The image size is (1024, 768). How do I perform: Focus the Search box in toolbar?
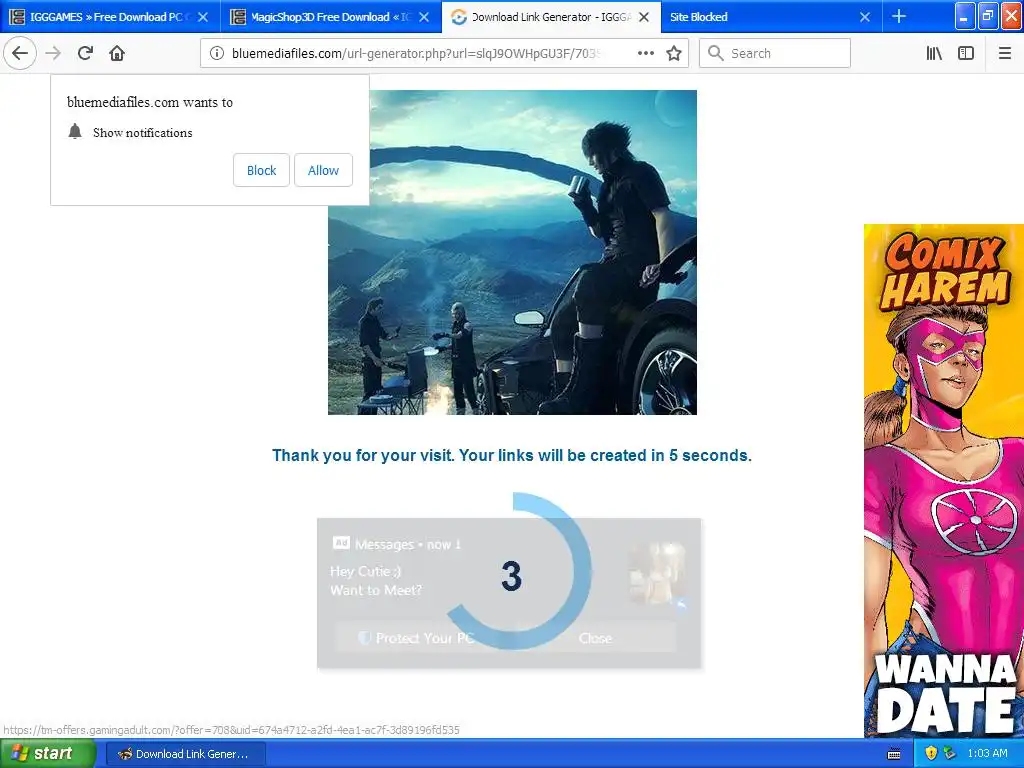coord(775,54)
